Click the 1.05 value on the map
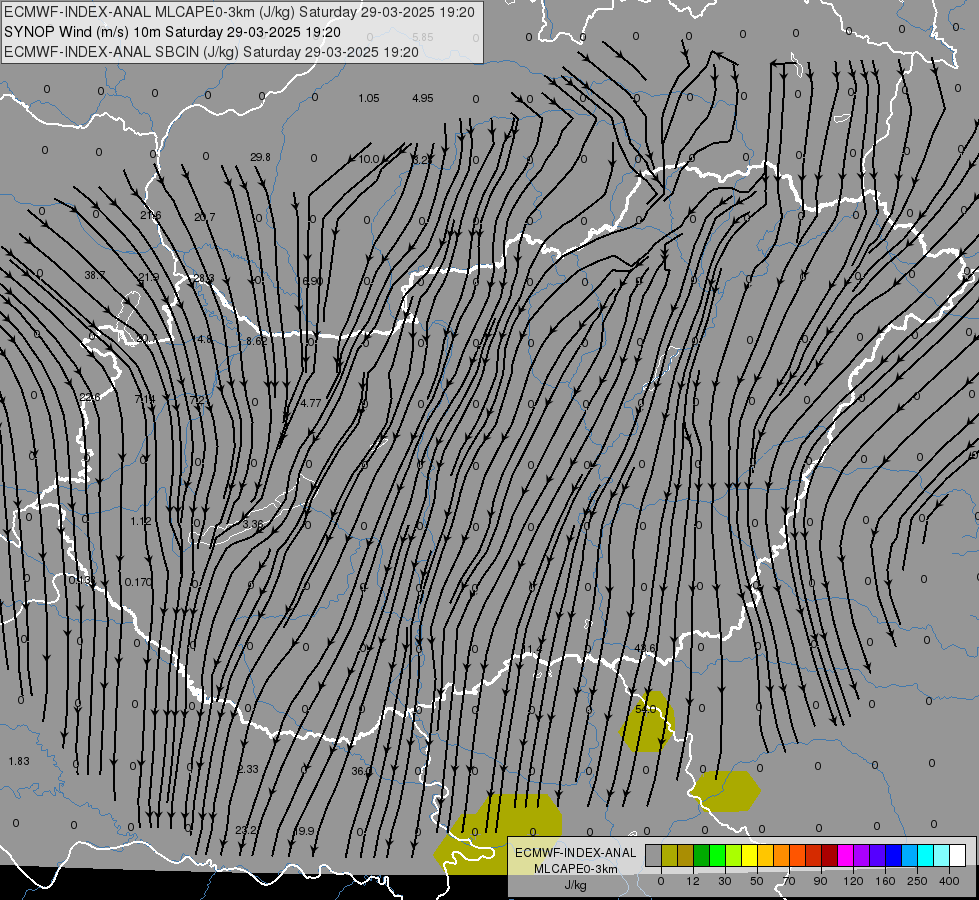Screen dimensions: 979x900 (x=369, y=98)
